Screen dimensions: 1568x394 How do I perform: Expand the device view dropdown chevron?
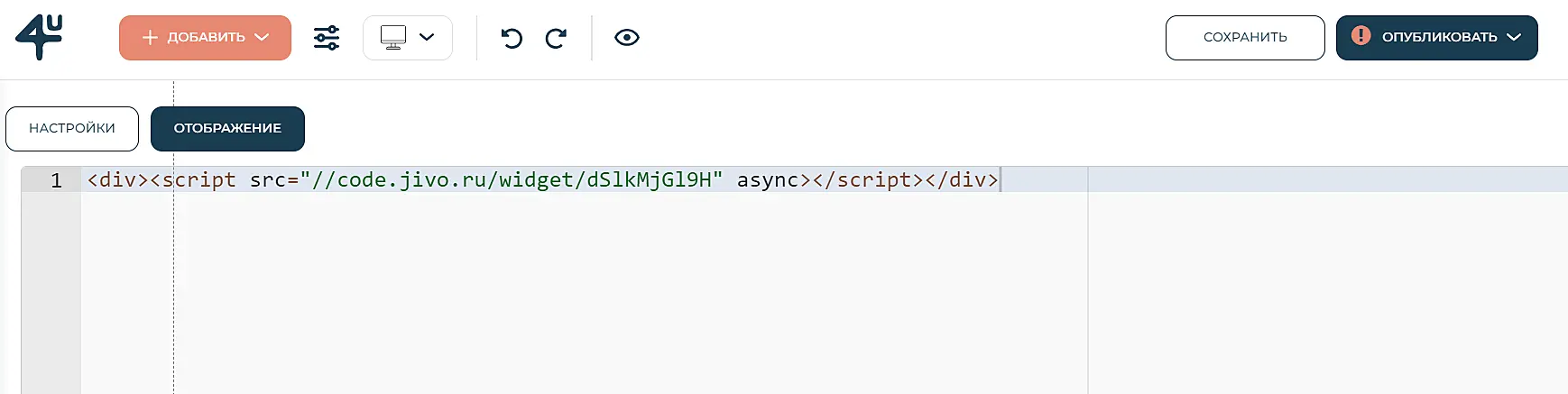click(428, 37)
